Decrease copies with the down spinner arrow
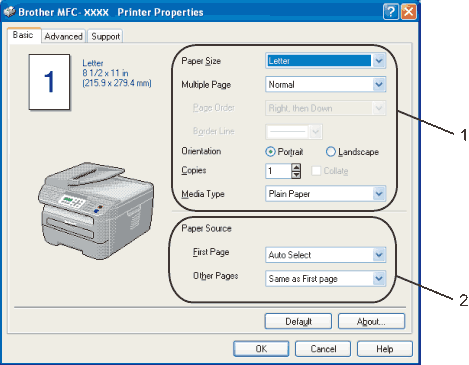This screenshot has width=469, height=365. click(296, 175)
